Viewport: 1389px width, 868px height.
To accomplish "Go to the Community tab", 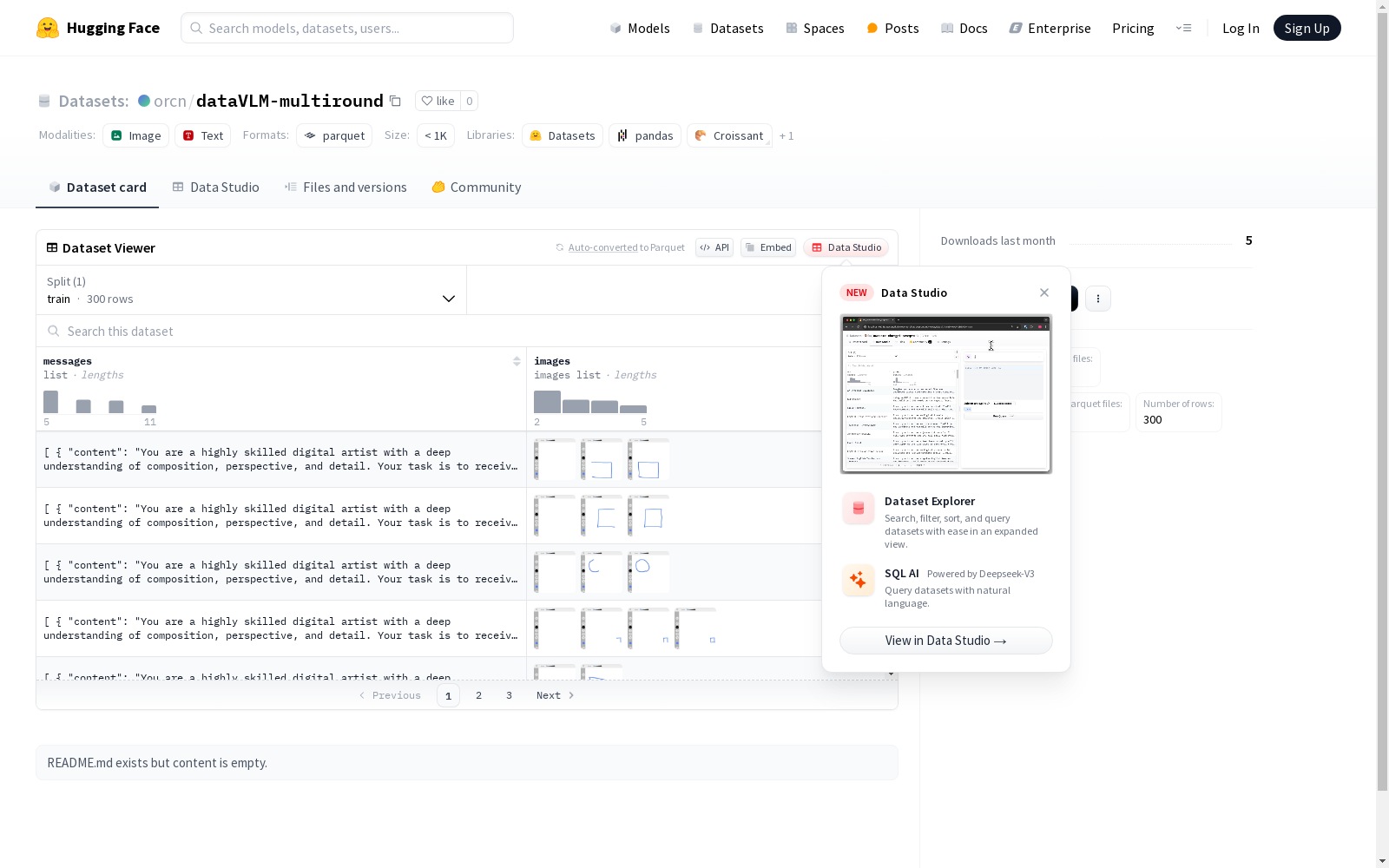I will click(477, 187).
